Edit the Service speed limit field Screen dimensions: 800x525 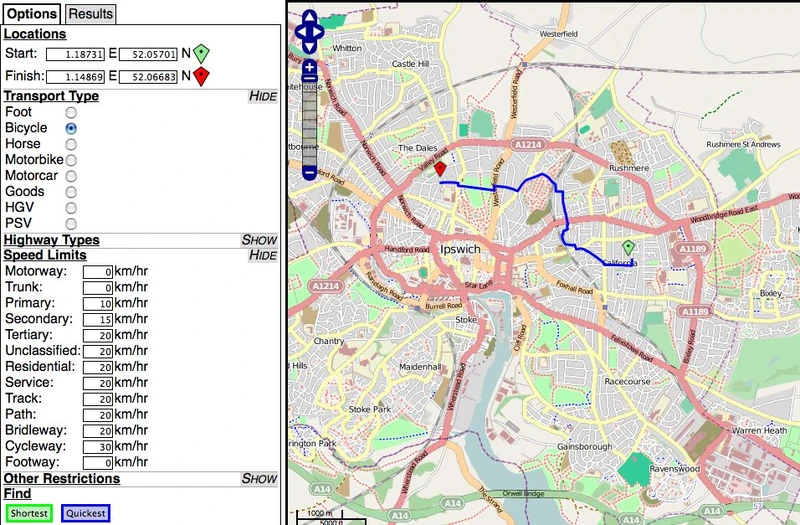pos(98,383)
